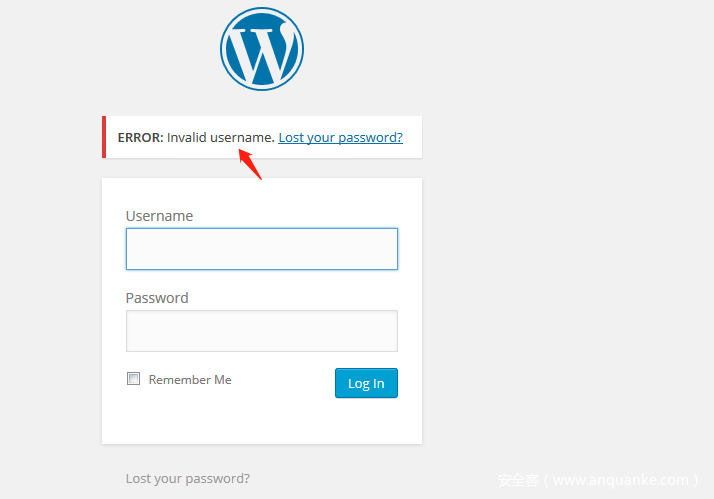This screenshot has height=499, width=714.
Task: Click the red arrow annotation
Action: coord(250,164)
